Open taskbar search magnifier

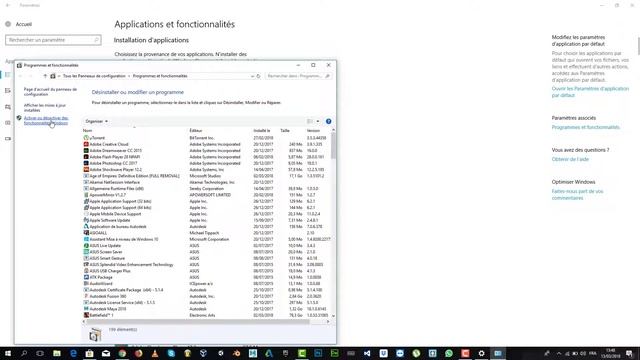pyautogui.click(x=24, y=353)
